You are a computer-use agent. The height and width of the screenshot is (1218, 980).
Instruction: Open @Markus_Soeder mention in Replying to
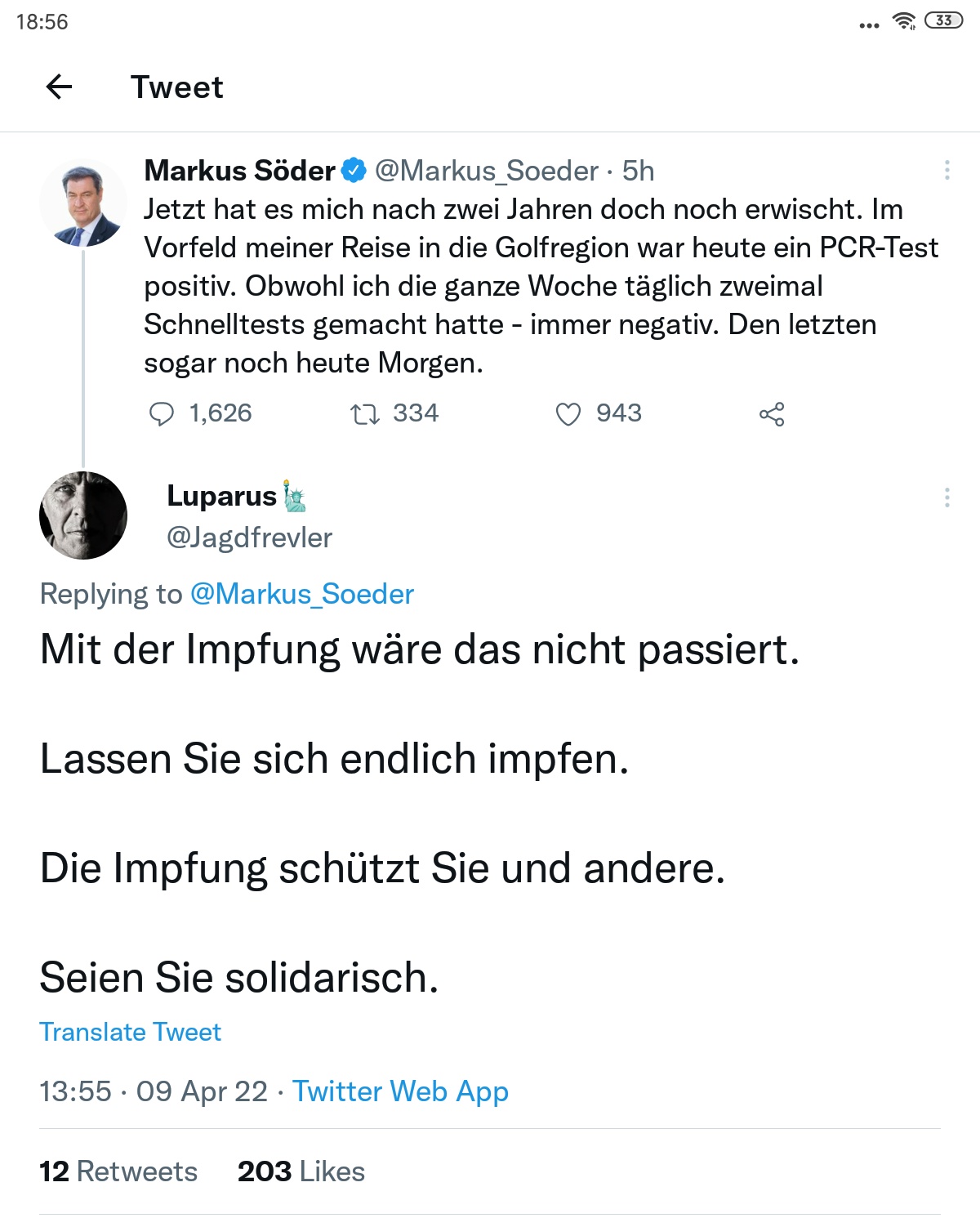coord(302,594)
